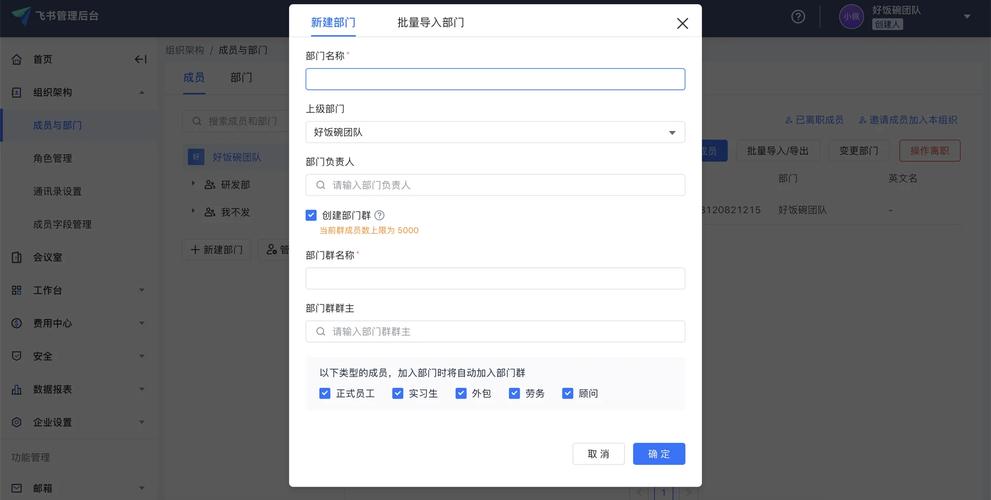
Task: Open 角色管理 in sidebar
Action: pos(52,158)
